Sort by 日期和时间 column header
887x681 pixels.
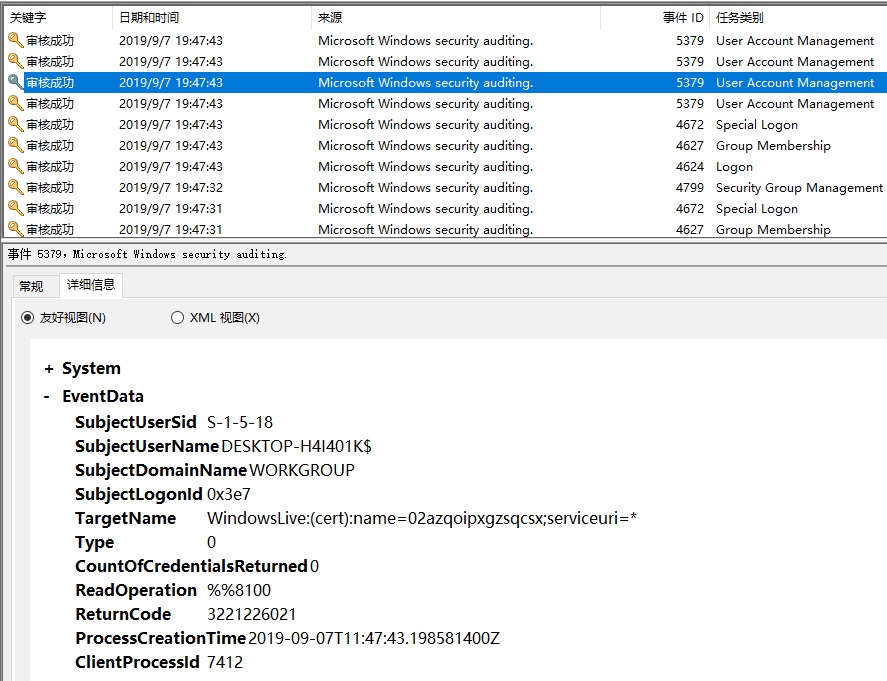(x=212, y=18)
